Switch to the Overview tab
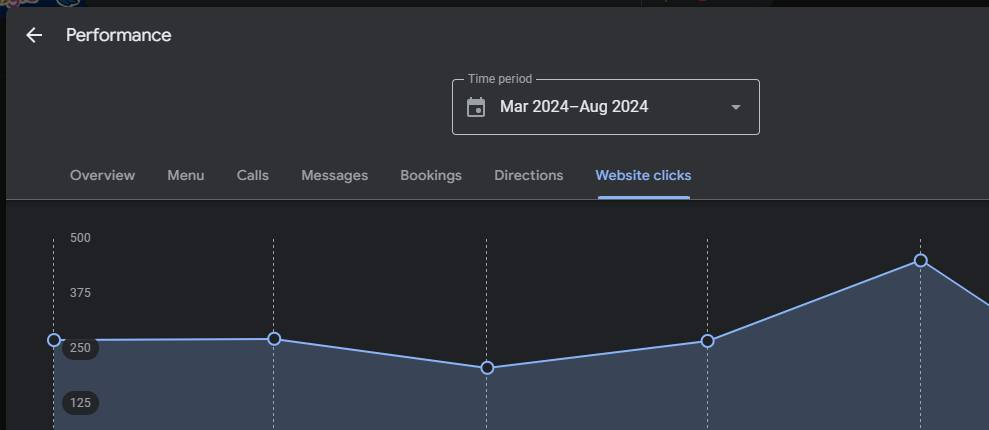The height and width of the screenshot is (430, 989). 102,175
